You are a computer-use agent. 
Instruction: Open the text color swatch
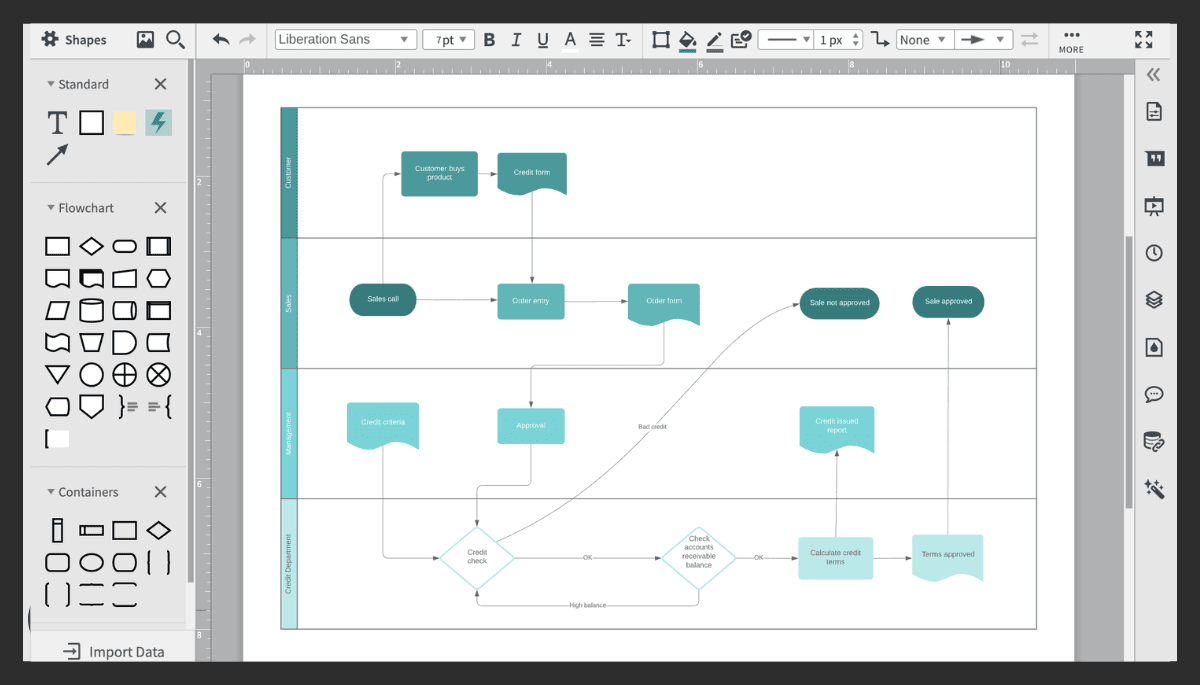569,40
